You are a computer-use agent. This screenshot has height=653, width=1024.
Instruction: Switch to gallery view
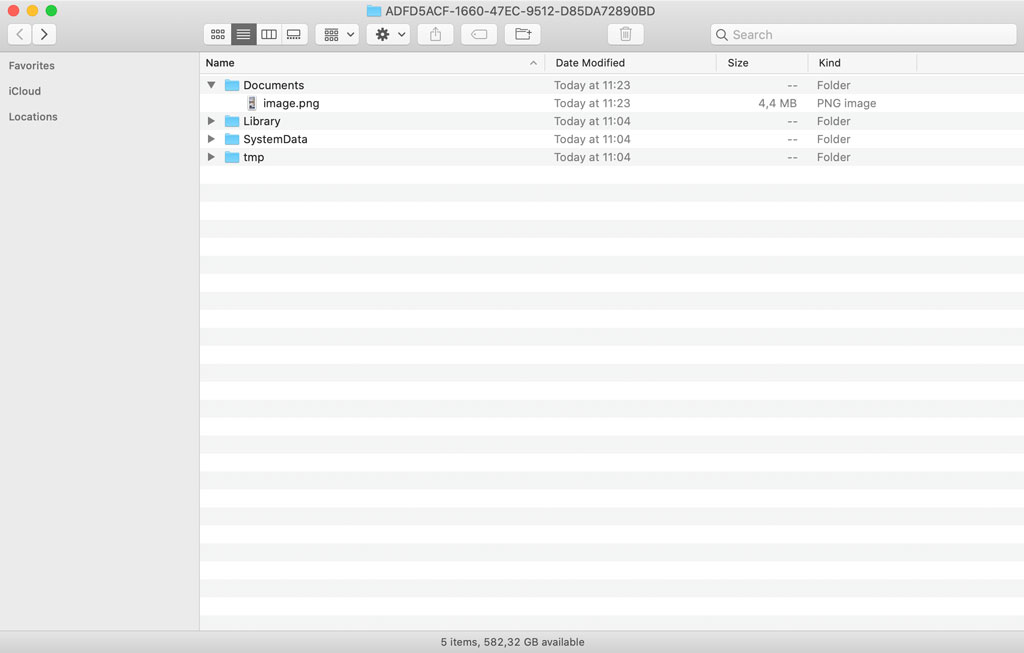293,33
